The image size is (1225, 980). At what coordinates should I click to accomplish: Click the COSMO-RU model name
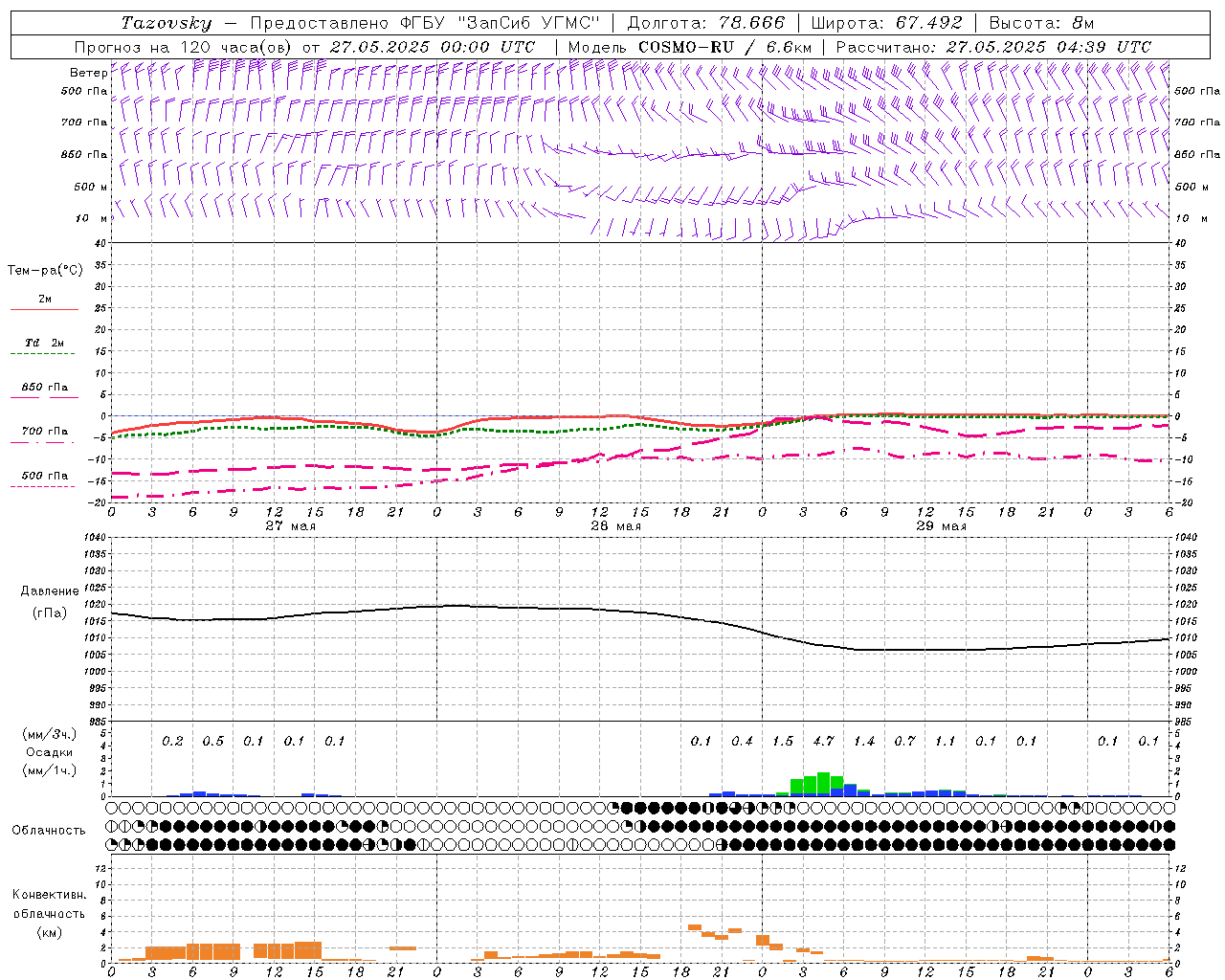coord(685,47)
